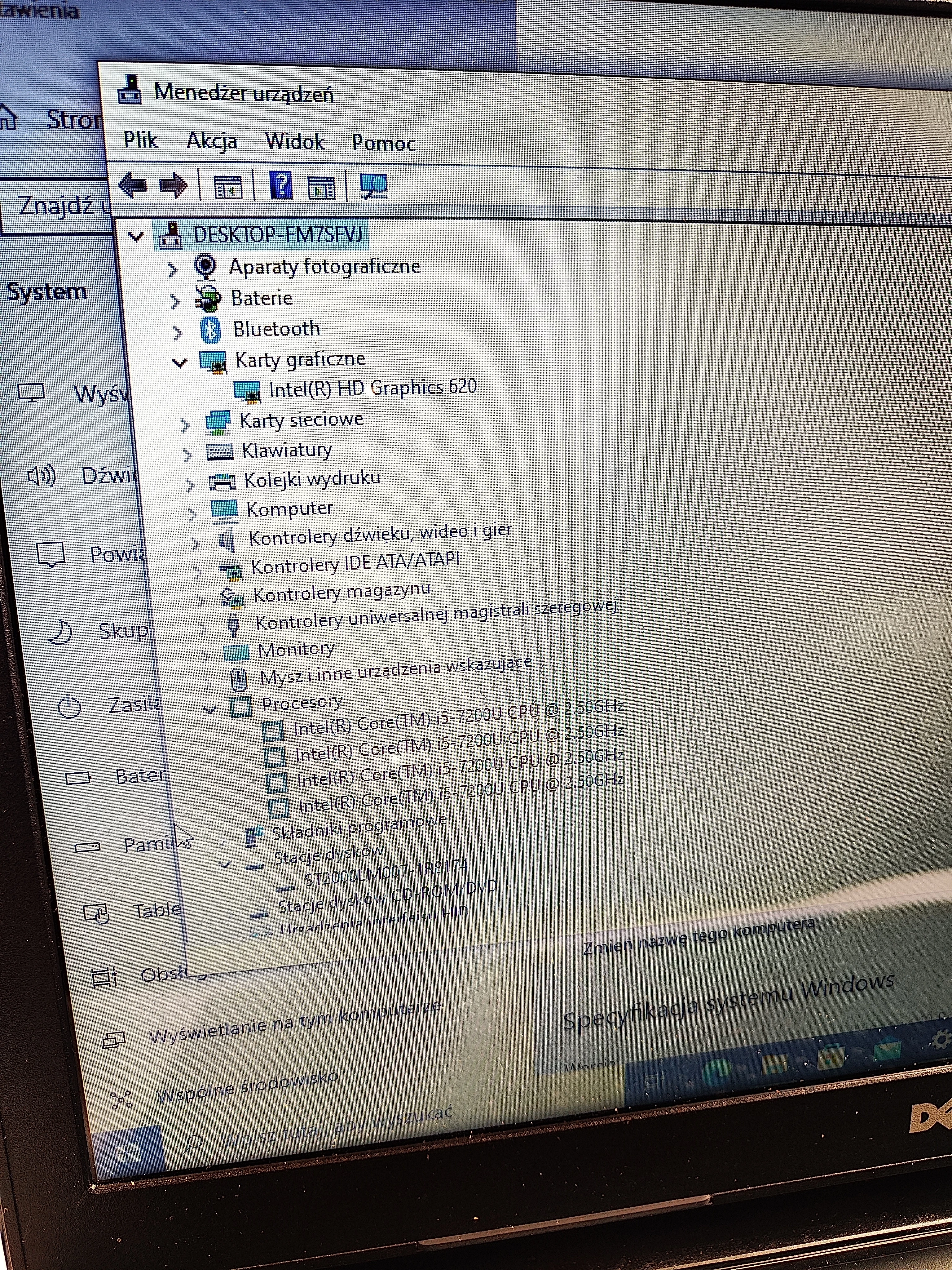Collapse the Karty graficzne chevron

point(180,362)
